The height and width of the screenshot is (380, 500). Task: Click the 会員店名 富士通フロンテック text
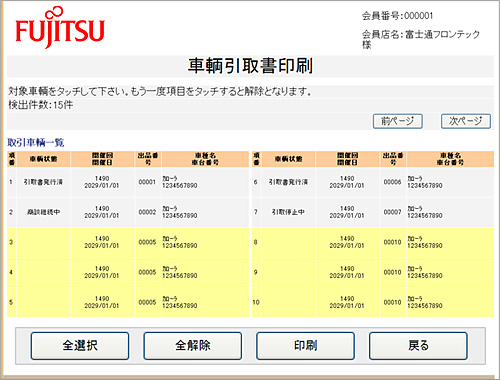point(421,39)
